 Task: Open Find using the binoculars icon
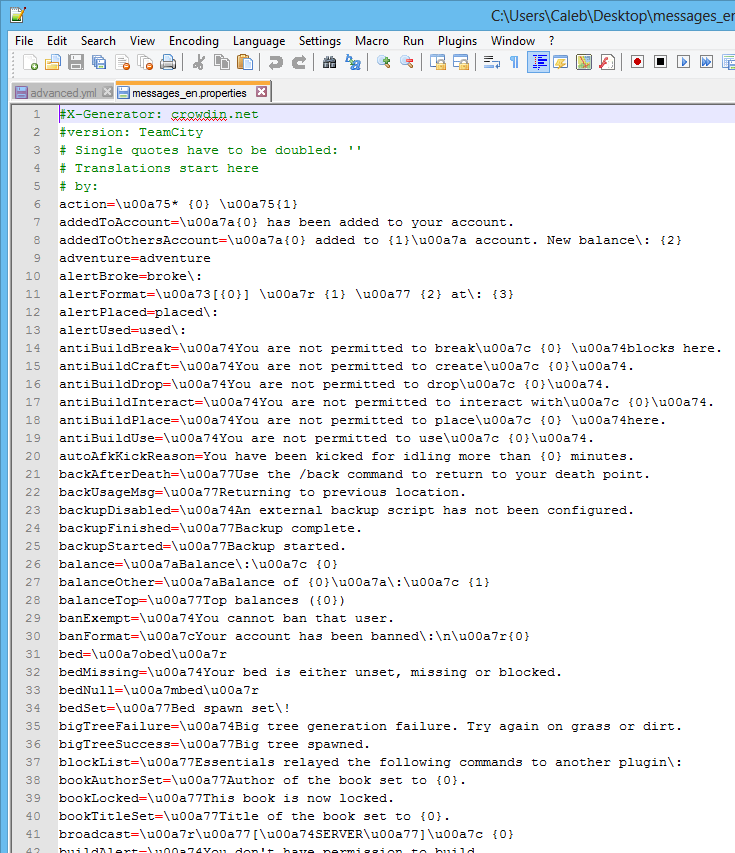[330, 62]
